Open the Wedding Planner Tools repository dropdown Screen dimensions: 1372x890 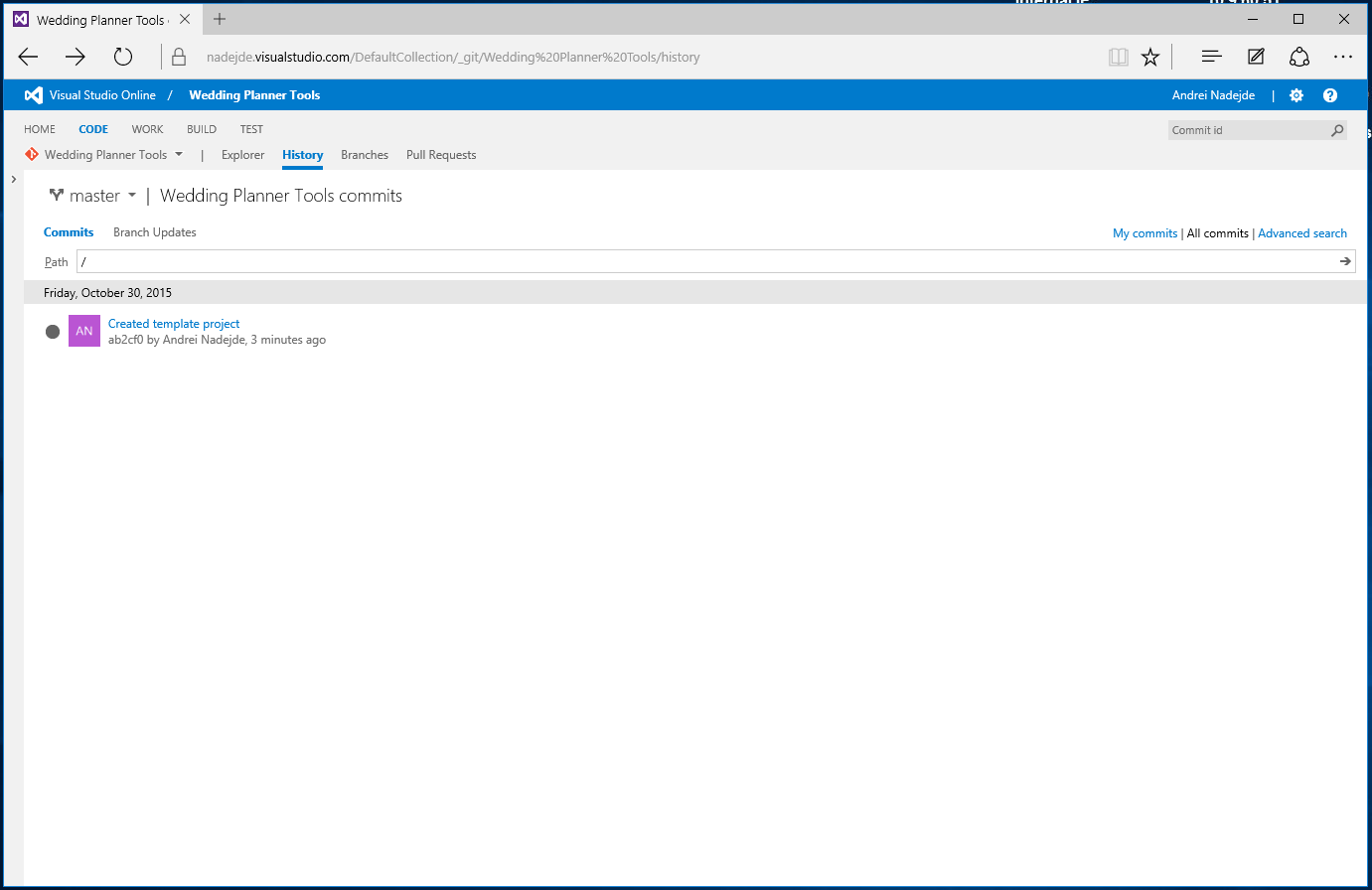[x=179, y=155]
